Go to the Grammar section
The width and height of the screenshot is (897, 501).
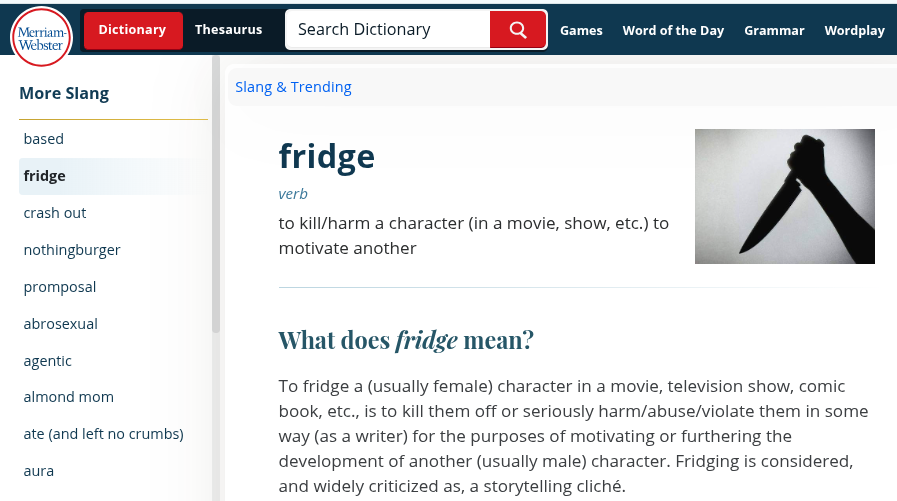[x=774, y=30]
